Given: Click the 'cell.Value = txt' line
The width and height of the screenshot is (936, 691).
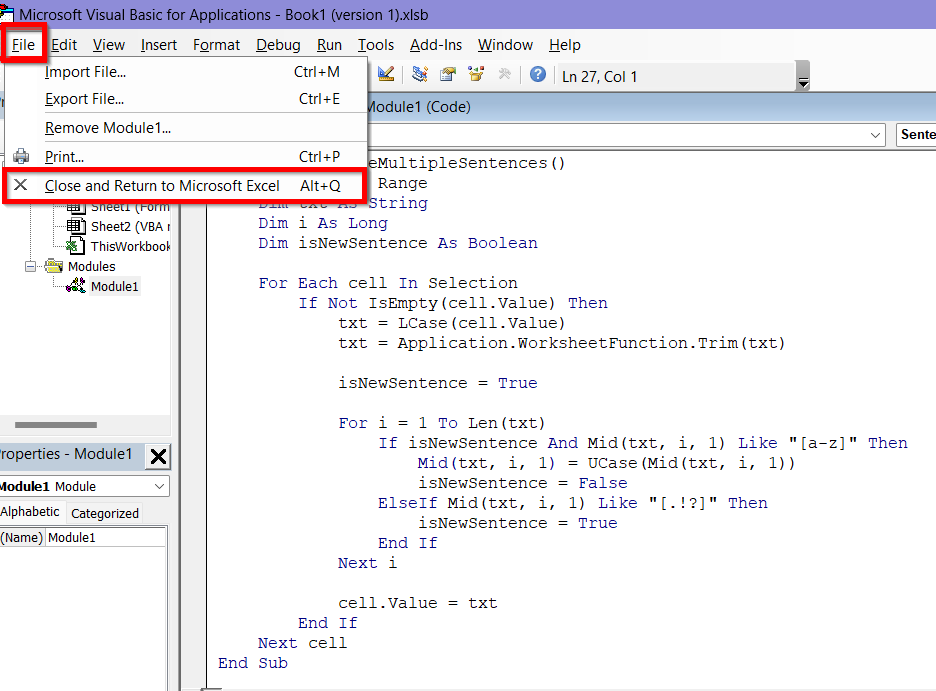Looking at the screenshot, I should coord(418,603).
